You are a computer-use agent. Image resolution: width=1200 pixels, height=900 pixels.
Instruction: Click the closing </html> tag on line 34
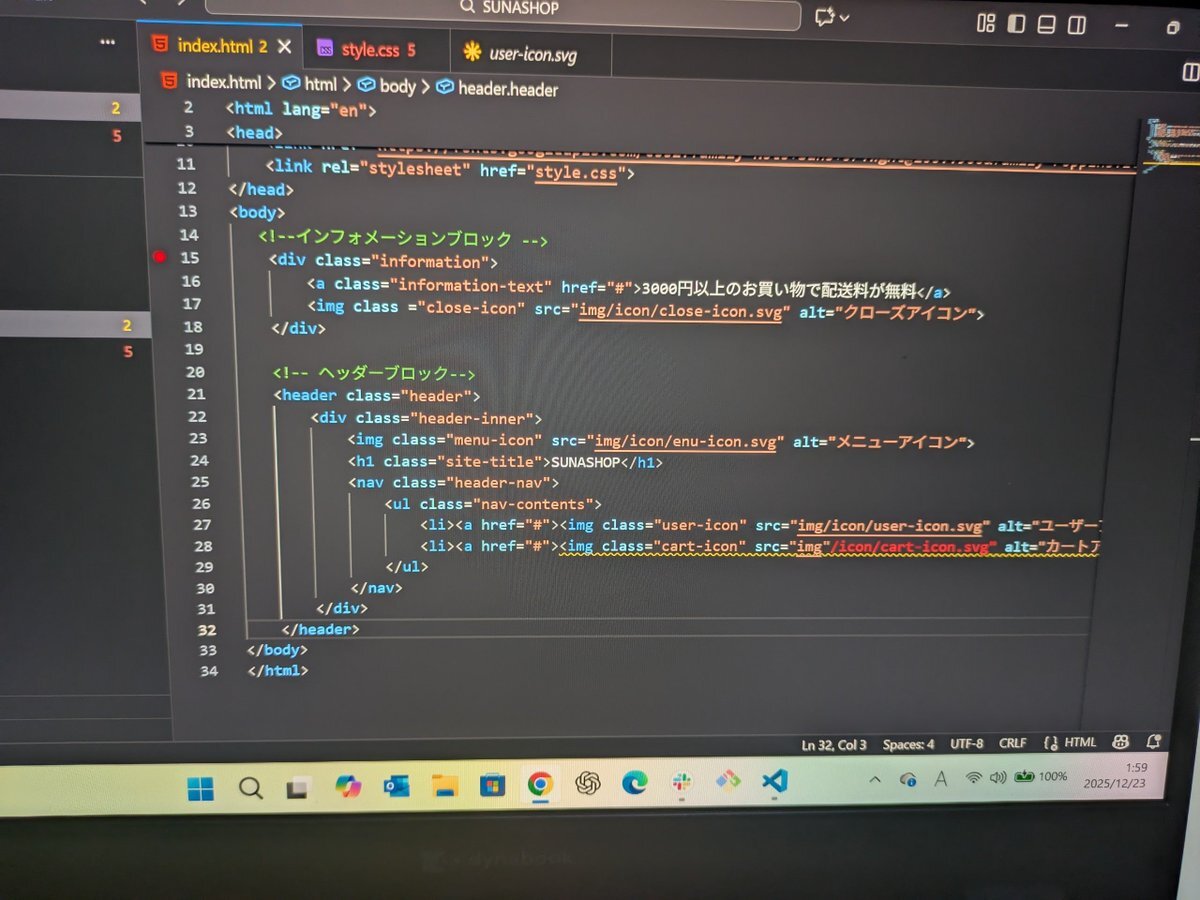pos(278,671)
